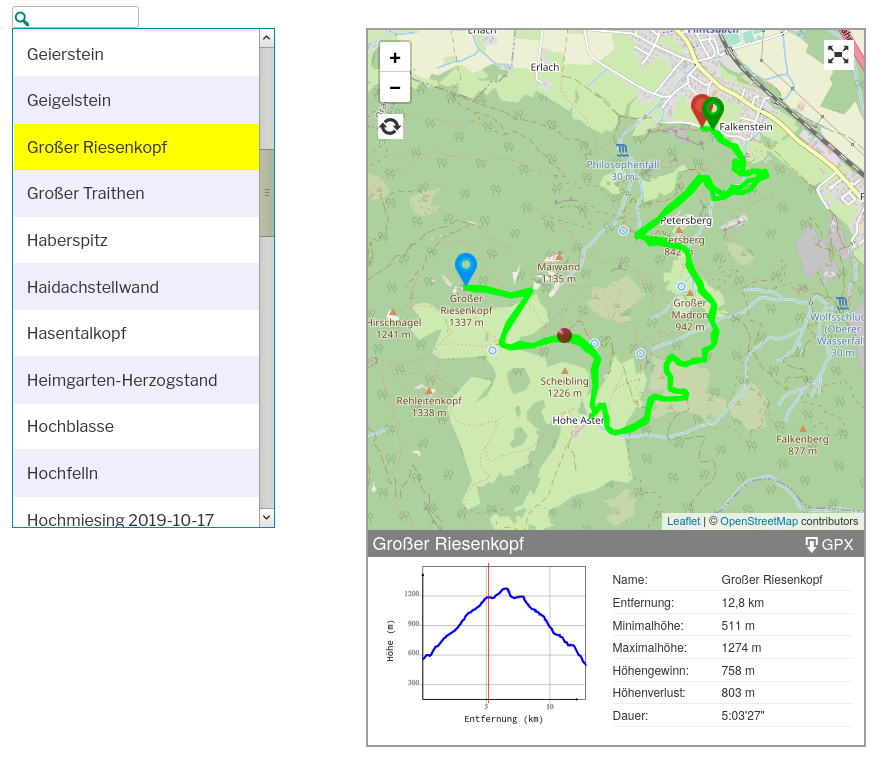Viewport: 885px width, 770px height.
Task: Toggle fullscreen map view
Action: (x=838, y=55)
